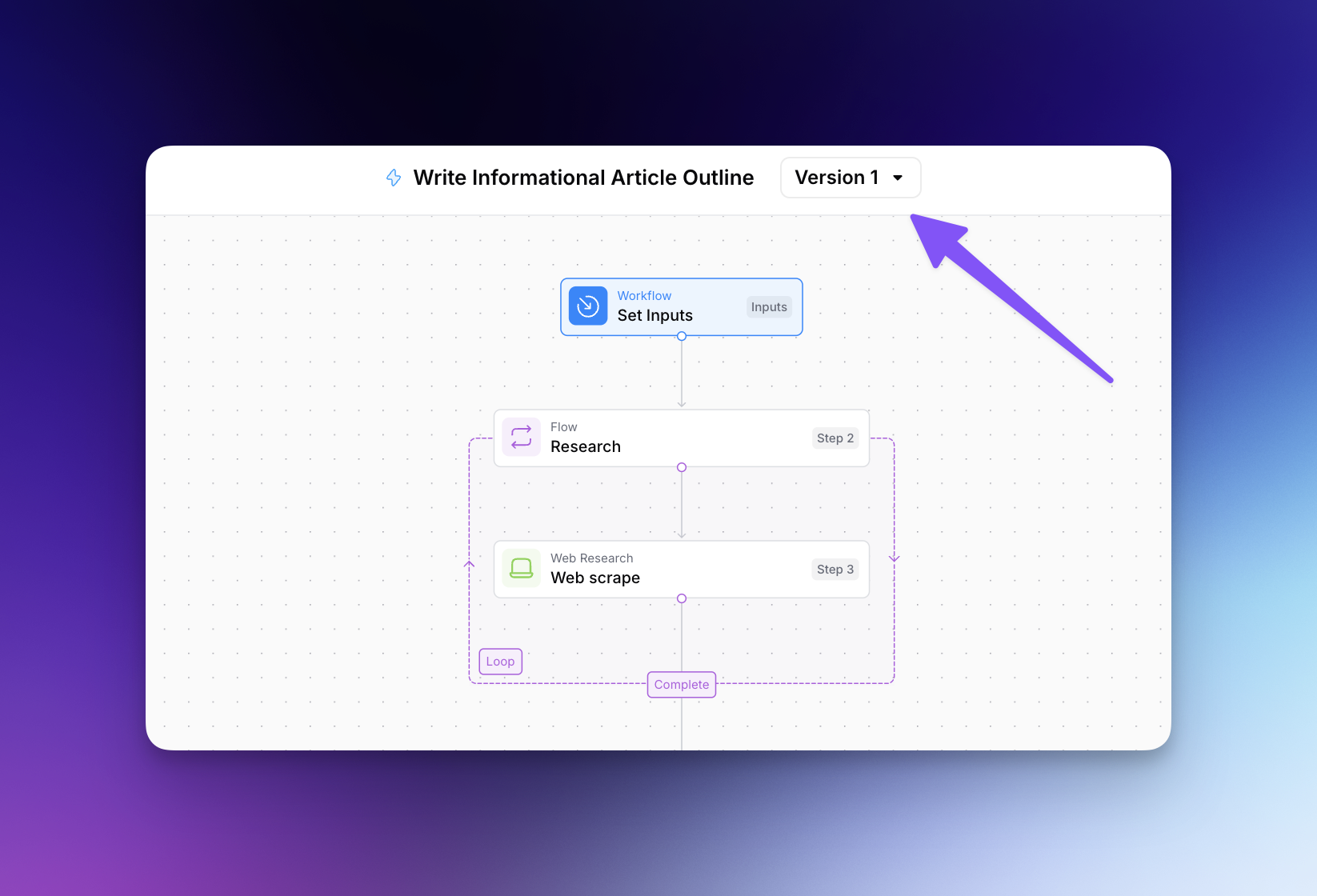Click the Inputs badge on Set Inputs
The height and width of the screenshot is (896, 1317).
coord(768,307)
